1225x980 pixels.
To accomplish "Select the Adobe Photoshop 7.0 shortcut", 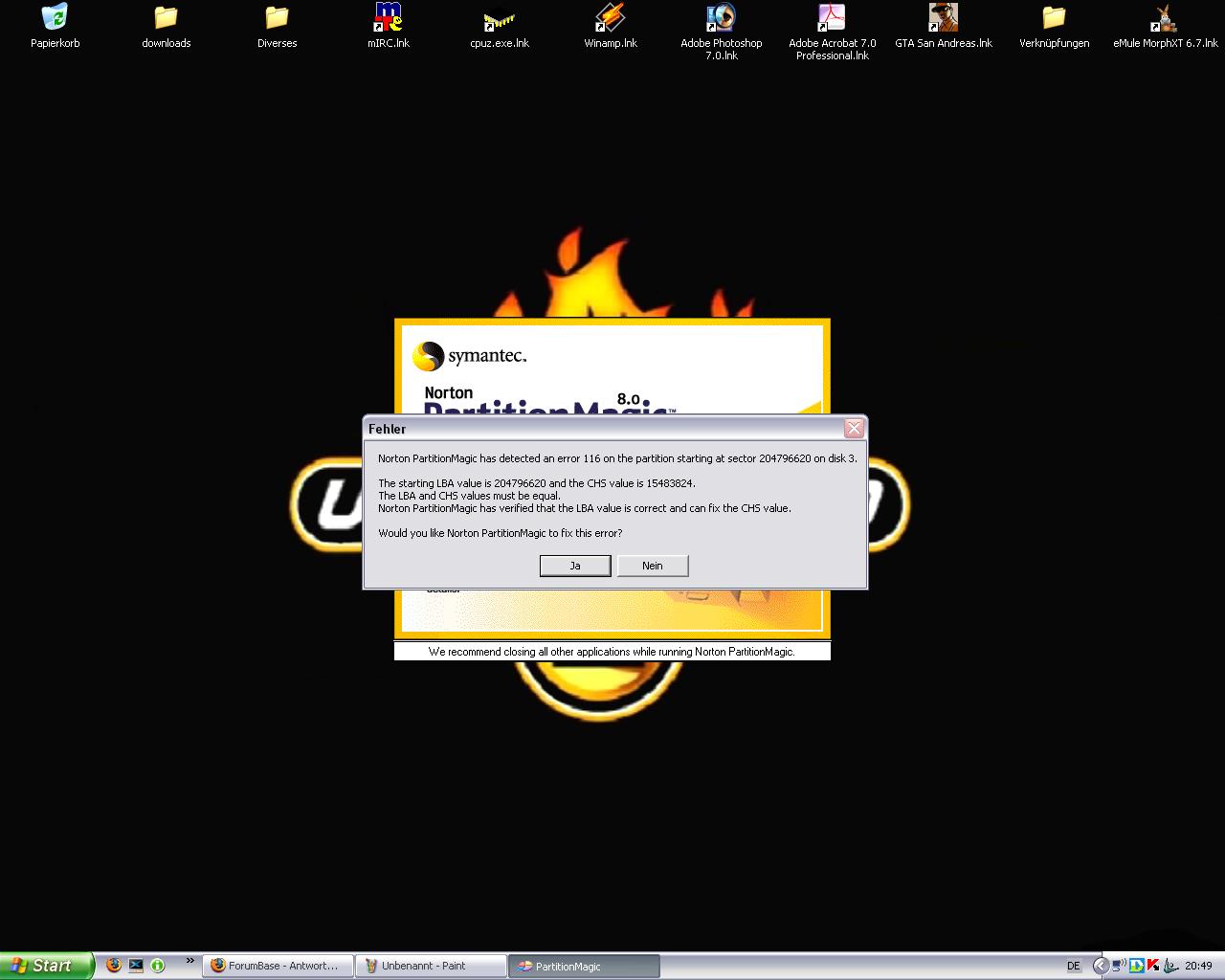I will [721, 32].
